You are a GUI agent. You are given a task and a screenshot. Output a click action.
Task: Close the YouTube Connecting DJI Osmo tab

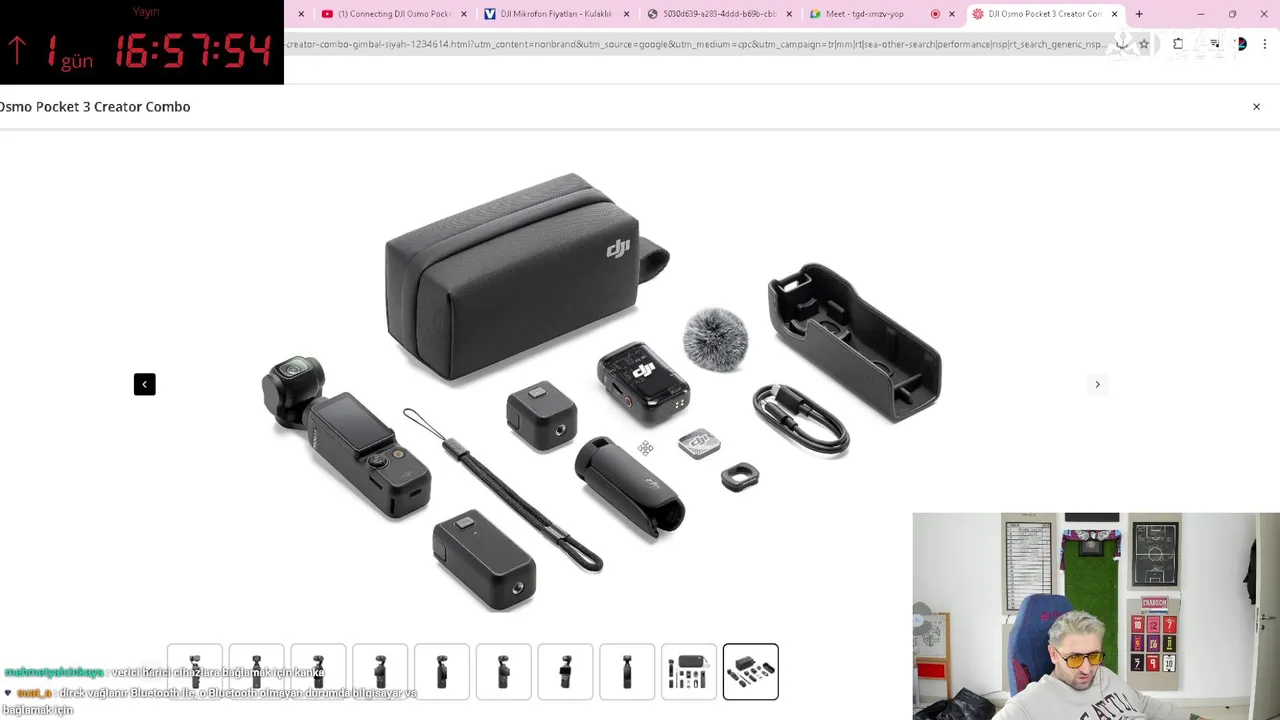pyautogui.click(x=463, y=14)
